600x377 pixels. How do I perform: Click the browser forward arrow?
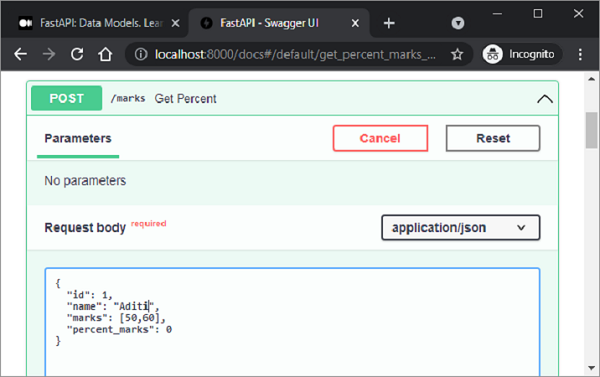(49, 54)
